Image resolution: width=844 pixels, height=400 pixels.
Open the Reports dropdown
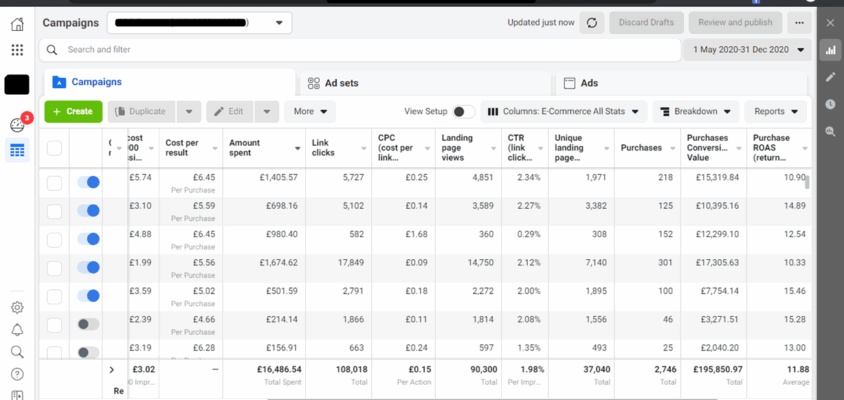pyautogui.click(x=776, y=111)
